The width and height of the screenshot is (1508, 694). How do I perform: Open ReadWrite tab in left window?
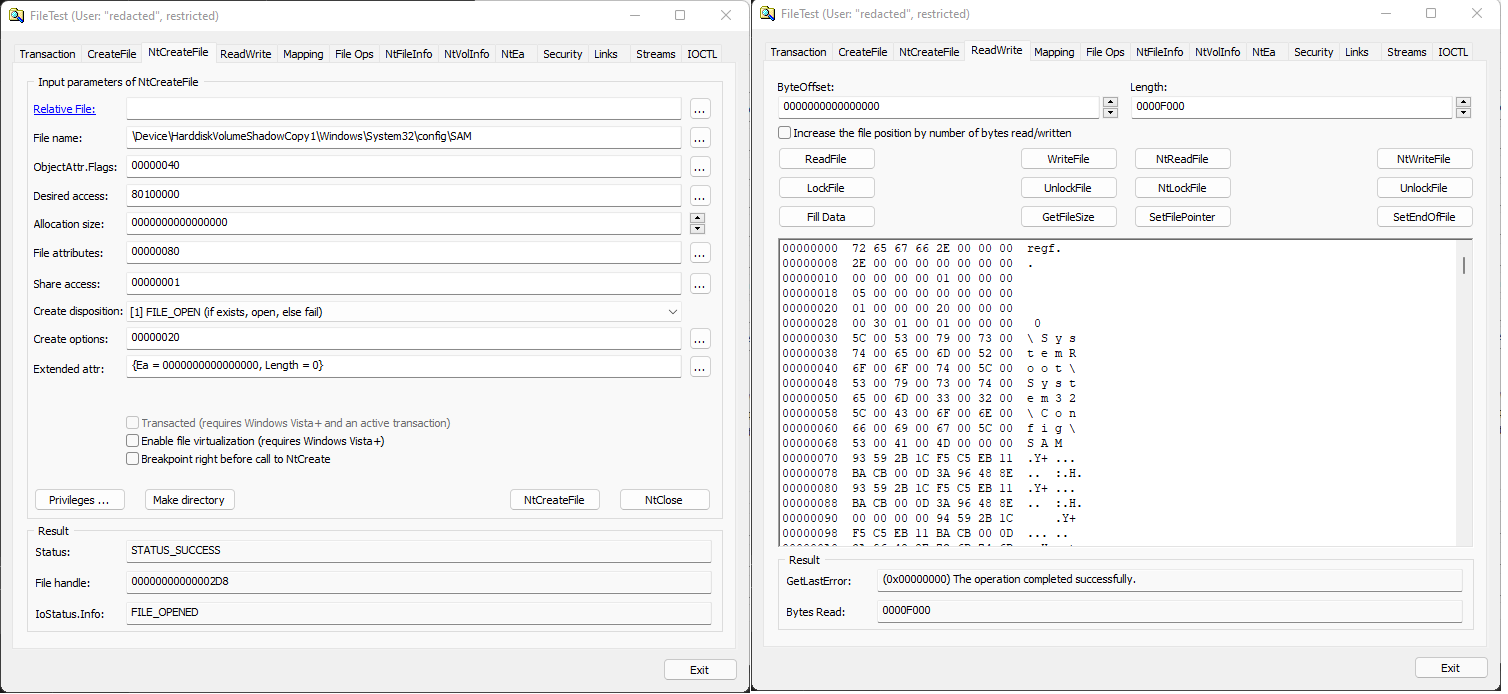pos(246,54)
